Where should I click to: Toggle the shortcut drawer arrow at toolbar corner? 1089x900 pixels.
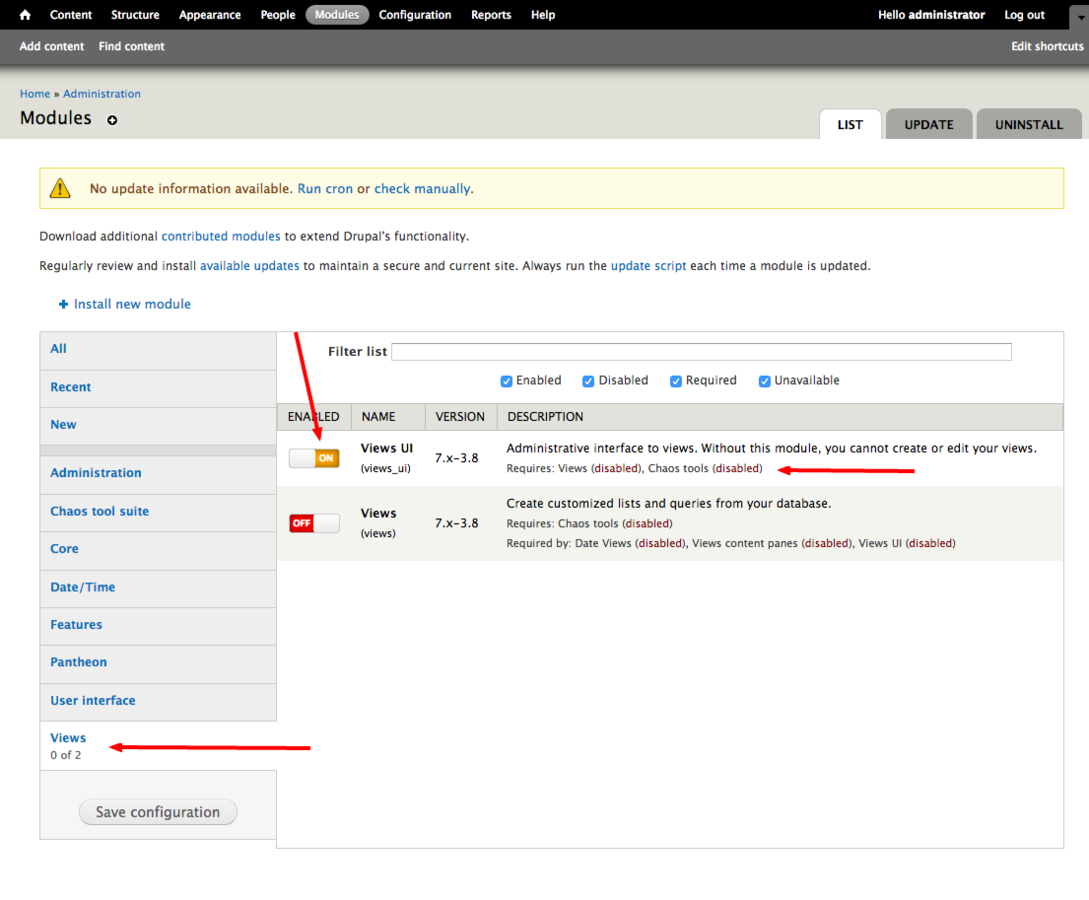[1080, 15]
